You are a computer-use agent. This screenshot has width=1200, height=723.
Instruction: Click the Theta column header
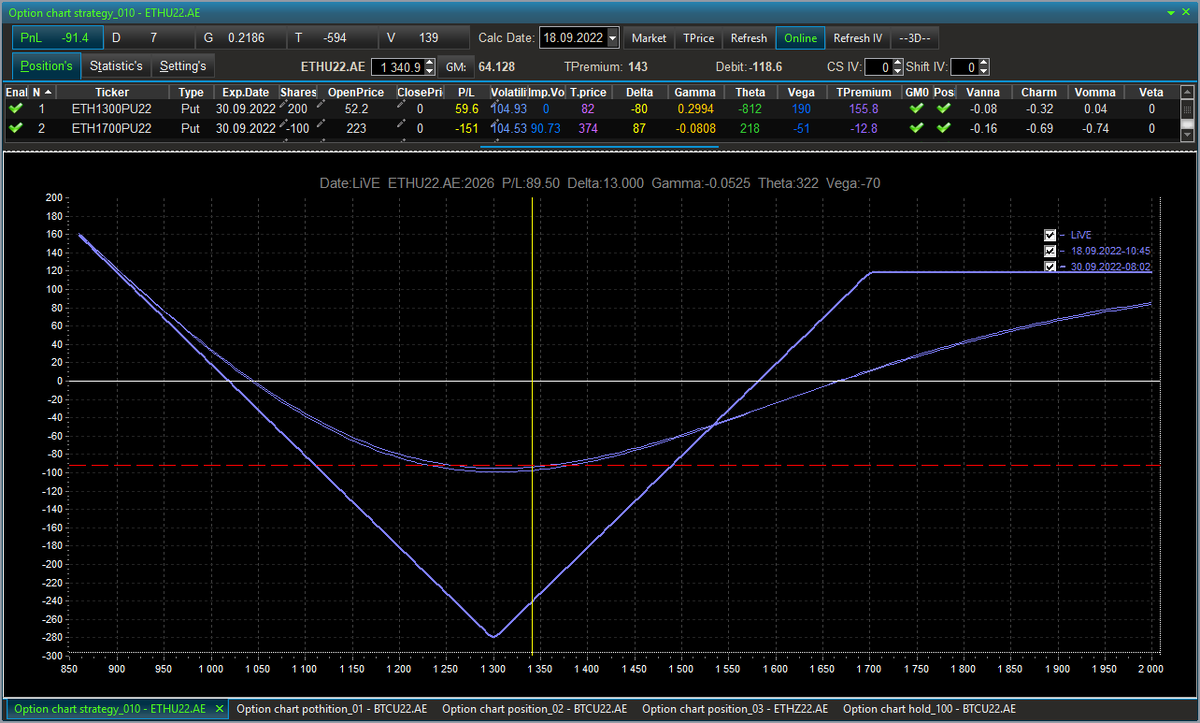(x=750, y=92)
